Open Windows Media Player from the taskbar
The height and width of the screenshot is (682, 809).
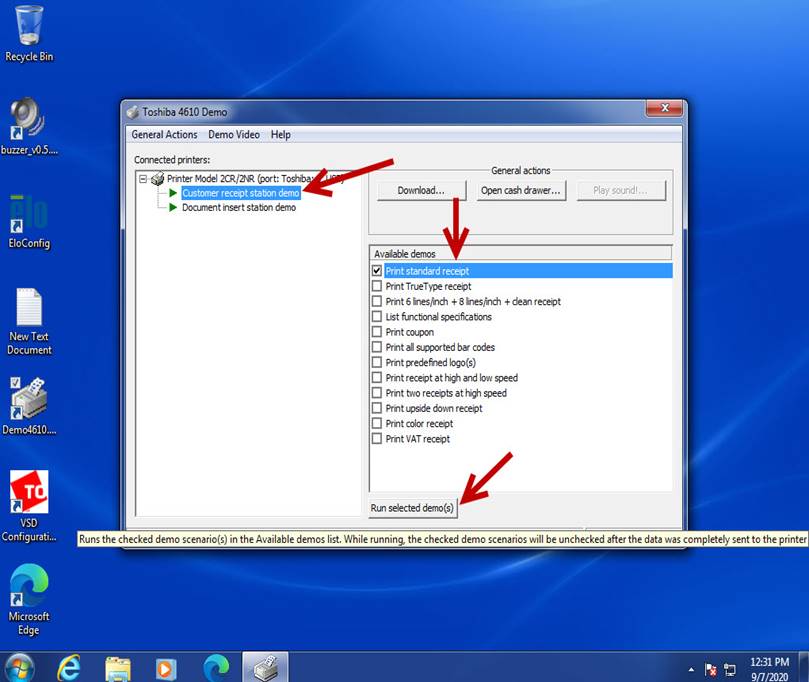166,666
